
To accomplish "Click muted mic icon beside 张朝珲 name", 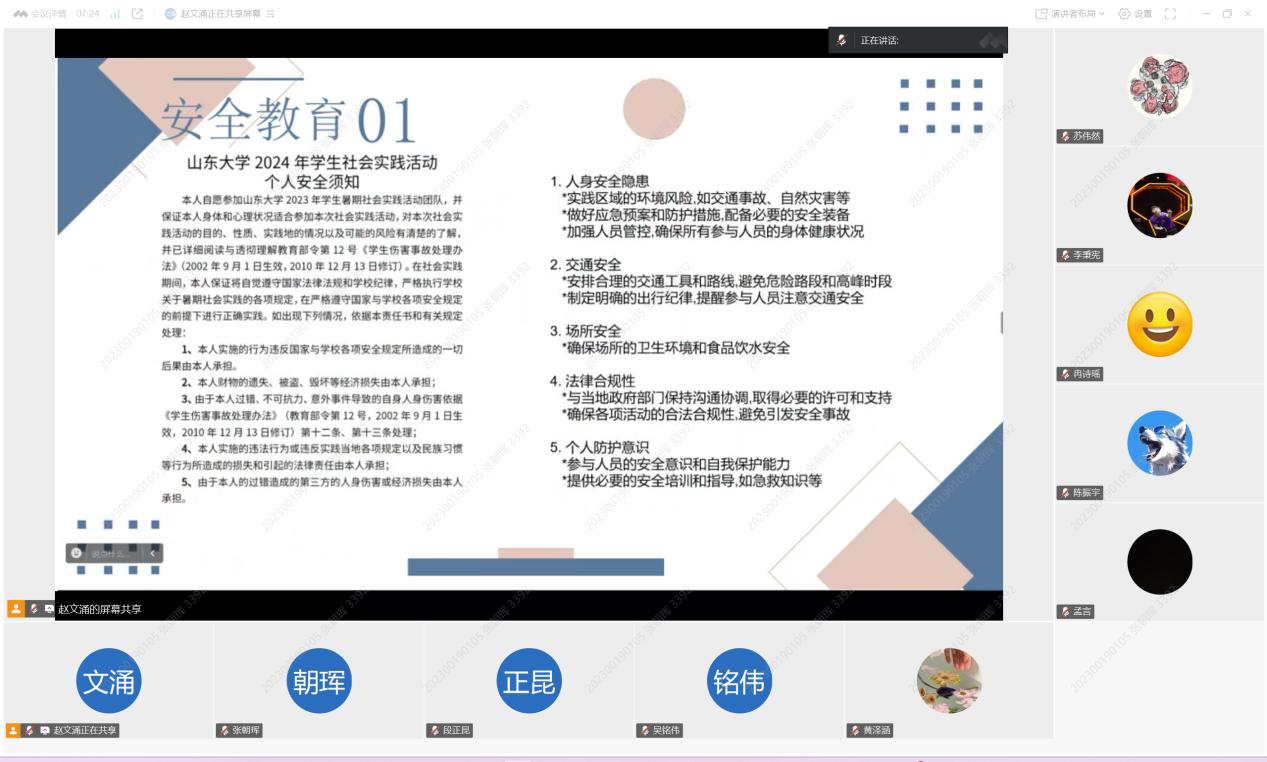I will click(x=223, y=731).
